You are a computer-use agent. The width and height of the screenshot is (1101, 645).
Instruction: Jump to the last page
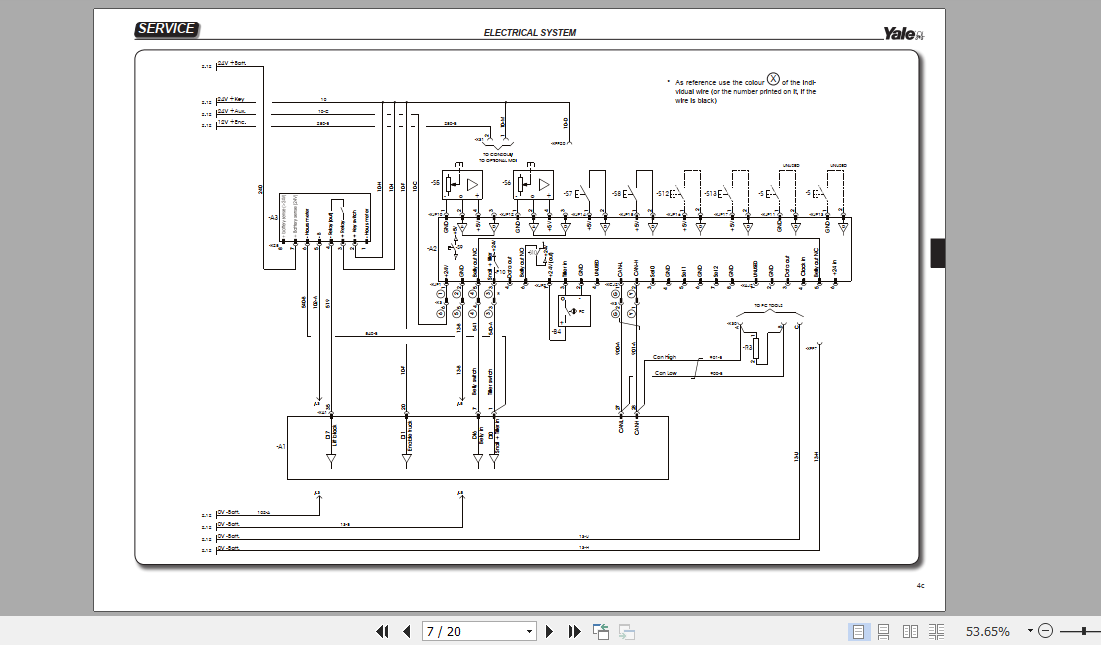tap(574, 632)
